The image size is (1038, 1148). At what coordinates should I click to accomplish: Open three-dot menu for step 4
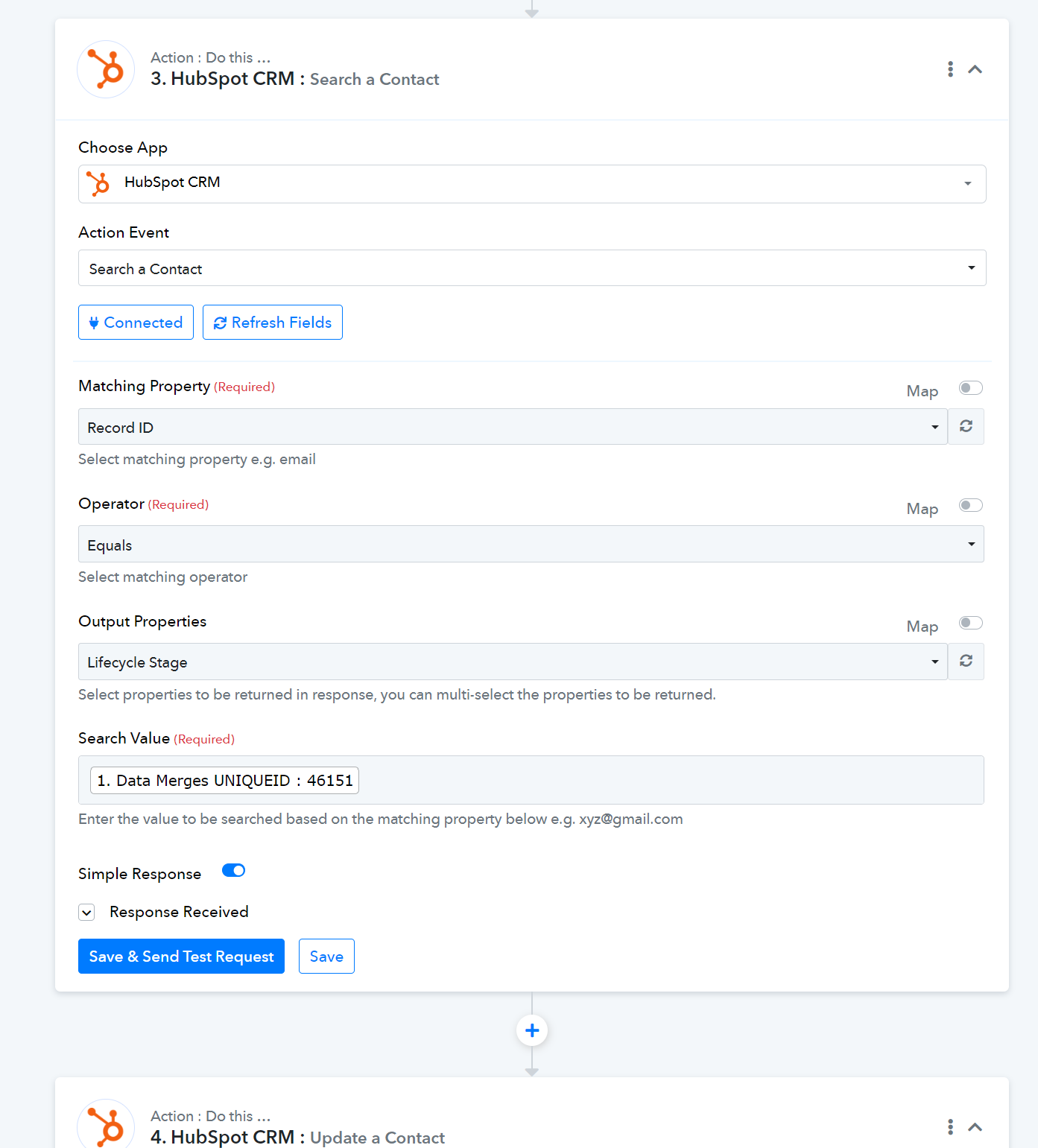pyautogui.click(x=950, y=1126)
